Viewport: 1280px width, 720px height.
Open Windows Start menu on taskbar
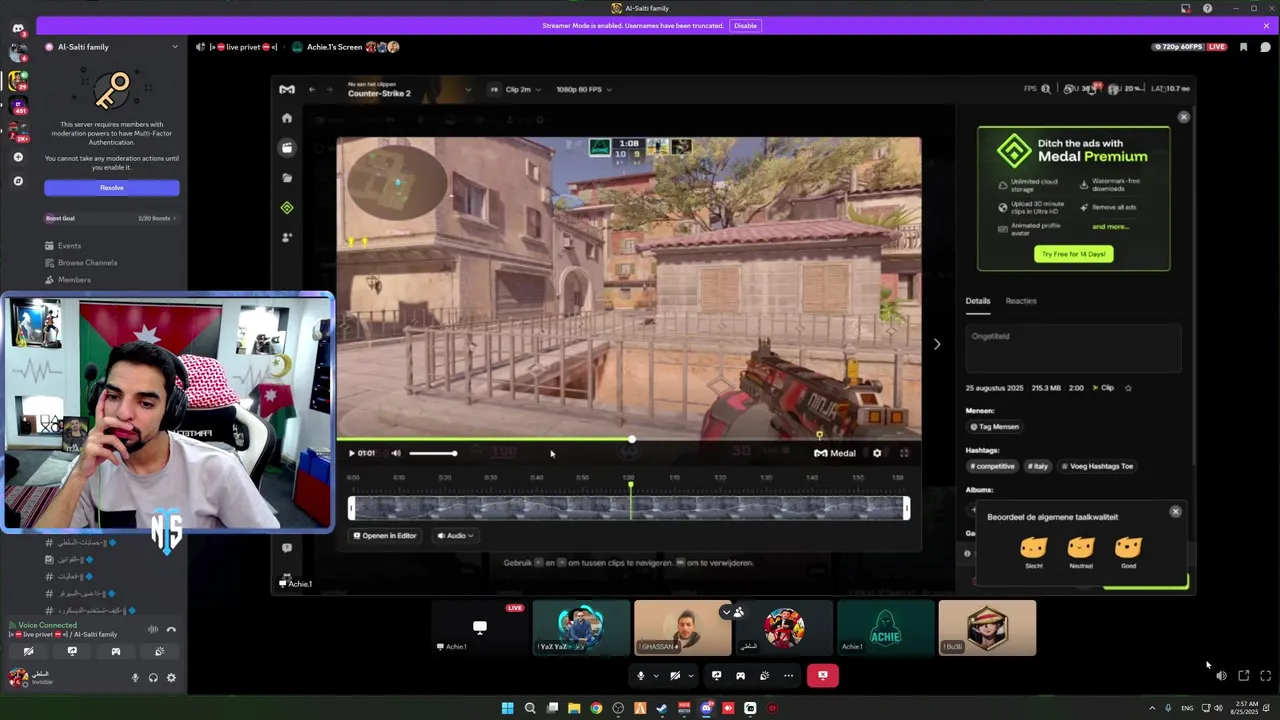click(x=507, y=708)
